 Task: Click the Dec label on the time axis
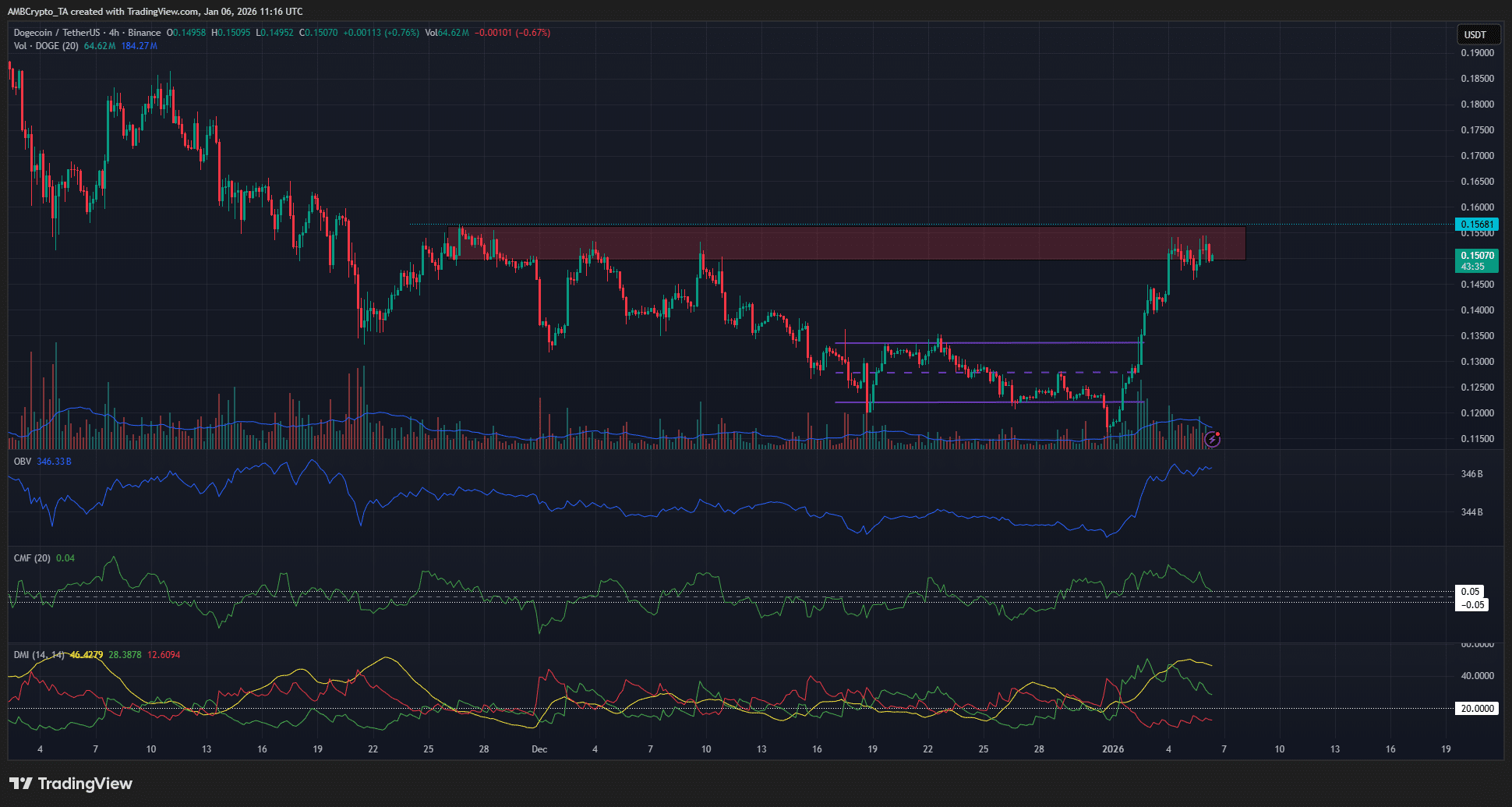click(x=539, y=749)
